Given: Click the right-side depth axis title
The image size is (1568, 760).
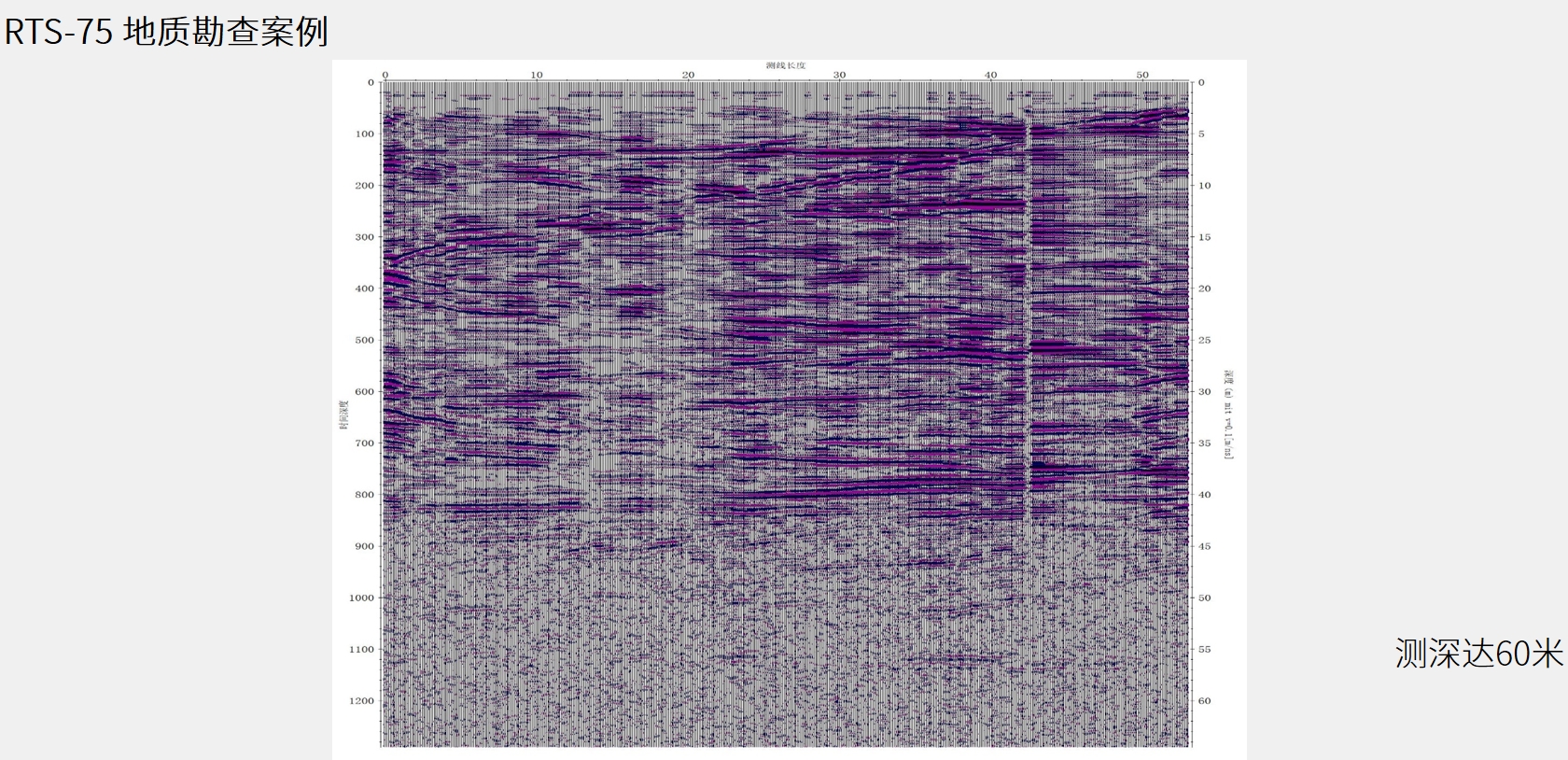Looking at the screenshot, I should [1229, 414].
